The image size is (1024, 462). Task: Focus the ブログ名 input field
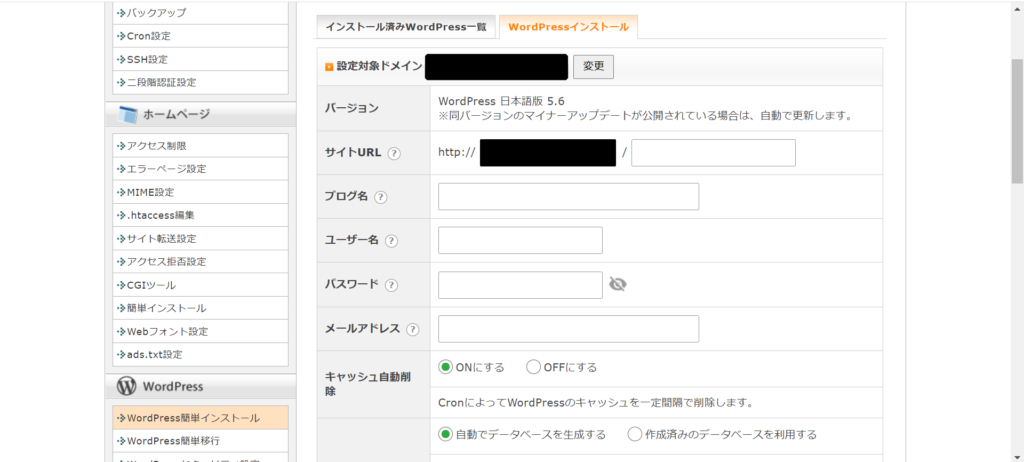tap(568, 197)
